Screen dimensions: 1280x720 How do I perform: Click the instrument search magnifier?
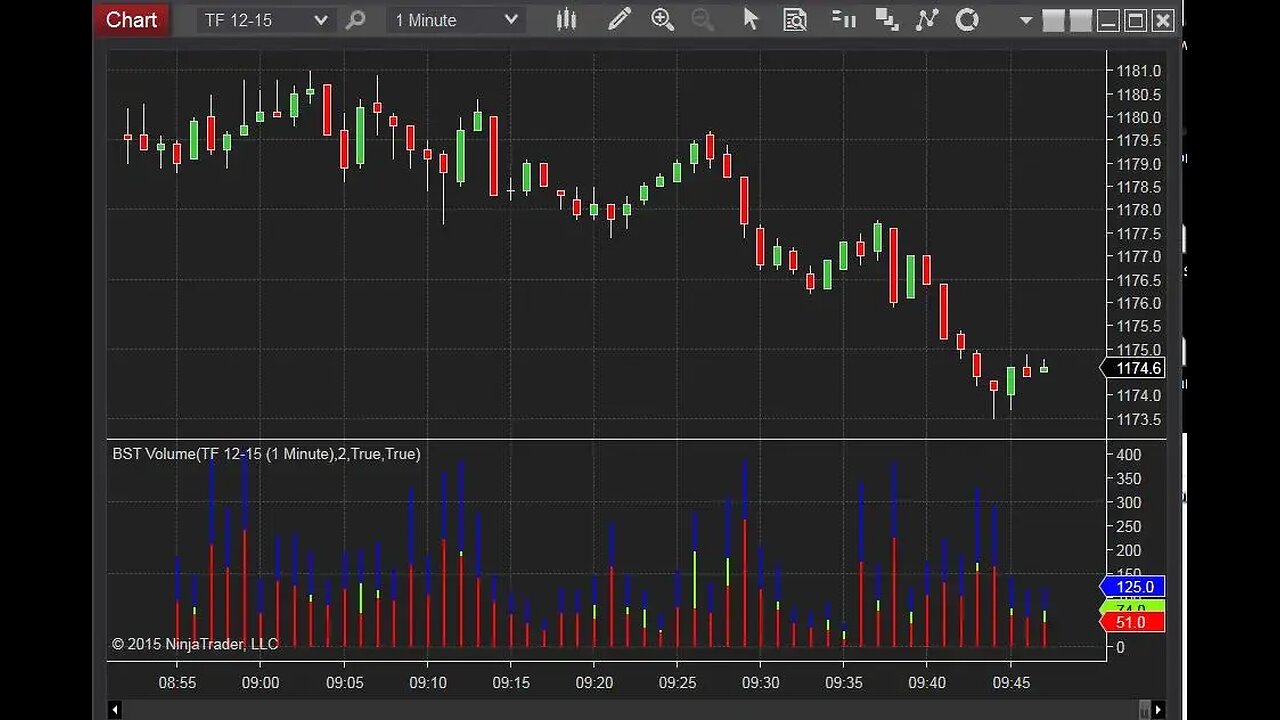pyautogui.click(x=357, y=19)
